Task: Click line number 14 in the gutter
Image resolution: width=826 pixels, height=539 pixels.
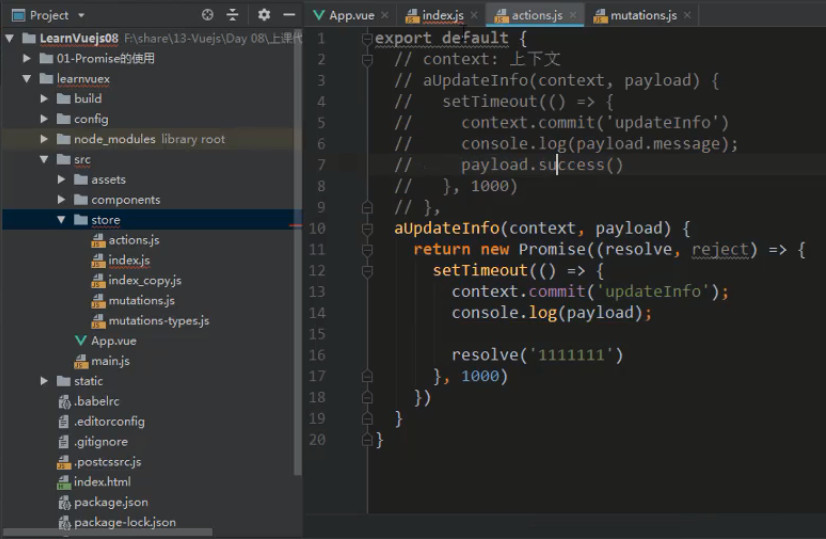Action: (x=317, y=313)
